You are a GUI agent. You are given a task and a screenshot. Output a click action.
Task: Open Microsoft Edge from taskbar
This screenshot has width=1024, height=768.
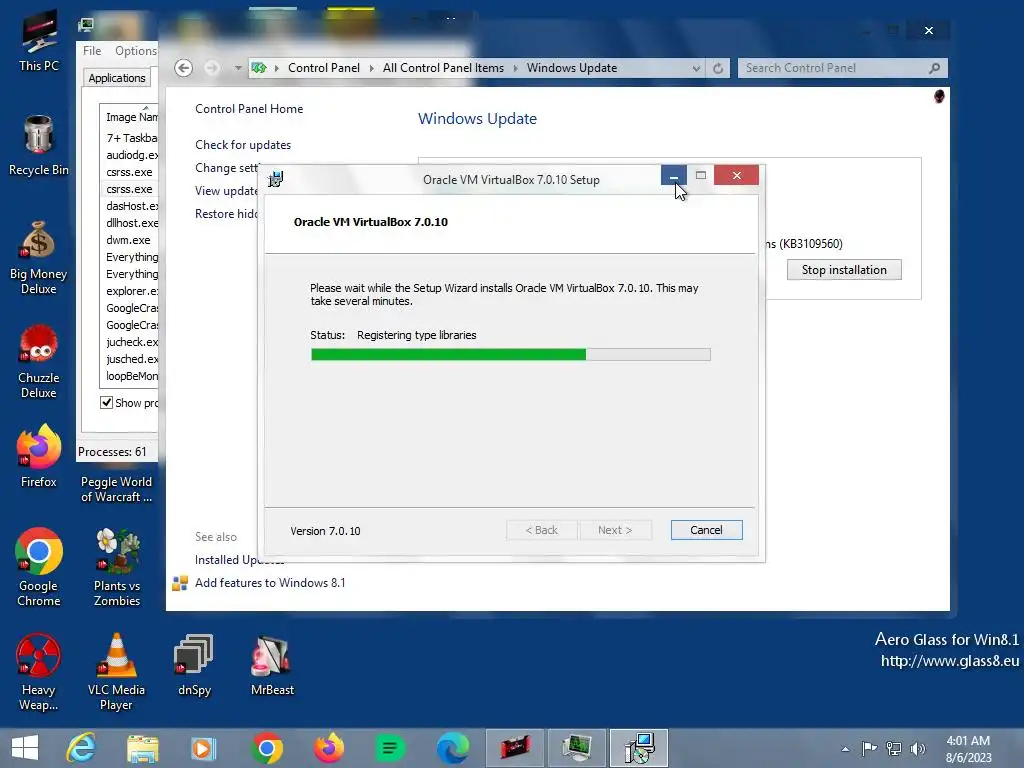click(452, 748)
